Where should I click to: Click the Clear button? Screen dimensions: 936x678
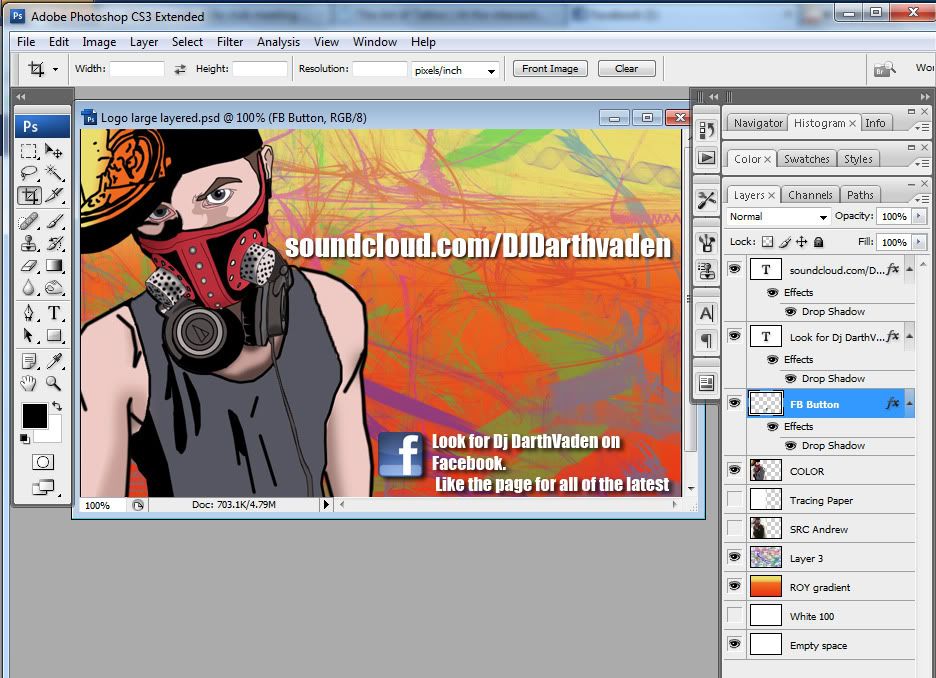(x=626, y=69)
